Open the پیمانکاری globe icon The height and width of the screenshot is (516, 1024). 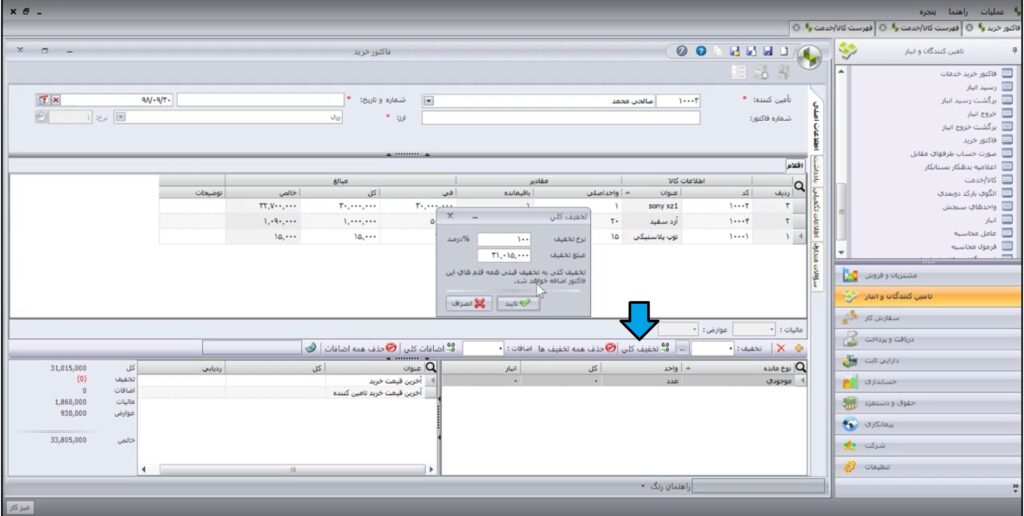pyautogui.click(x=850, y=425)
